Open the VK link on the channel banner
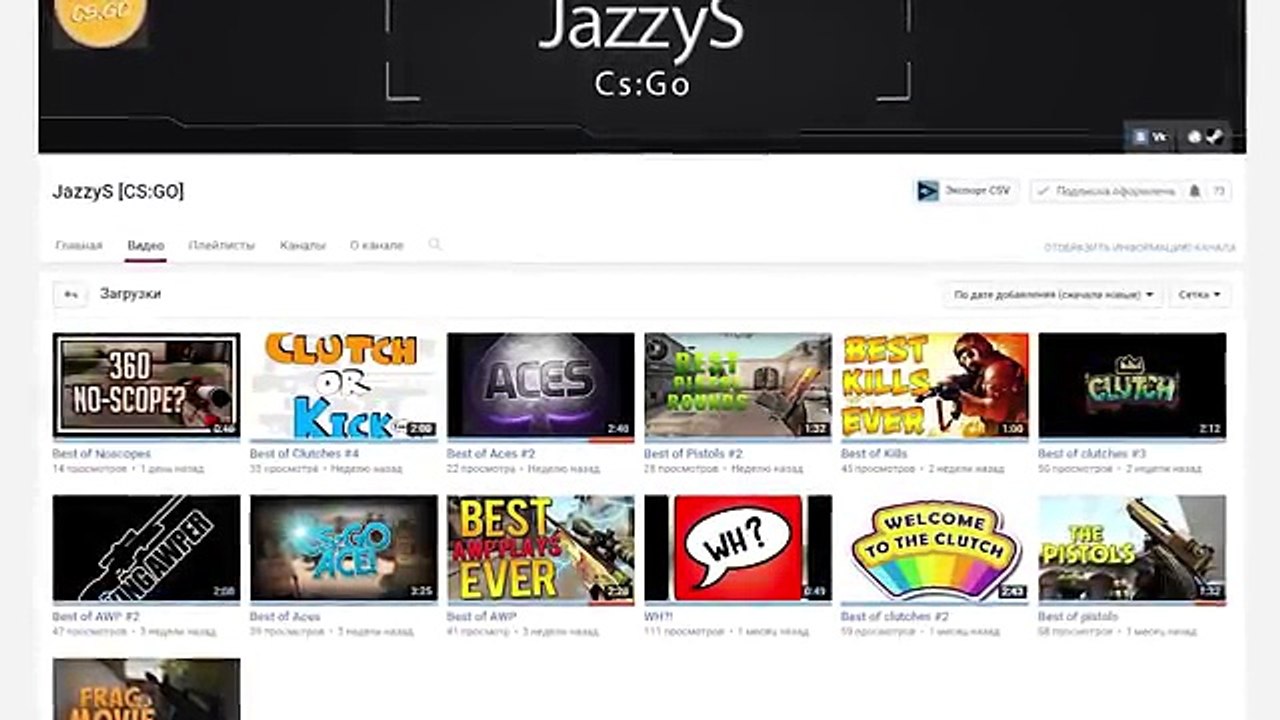The width and height of the screenshot is (1280, 720). pyautogui.click(x=1150, y=137)
